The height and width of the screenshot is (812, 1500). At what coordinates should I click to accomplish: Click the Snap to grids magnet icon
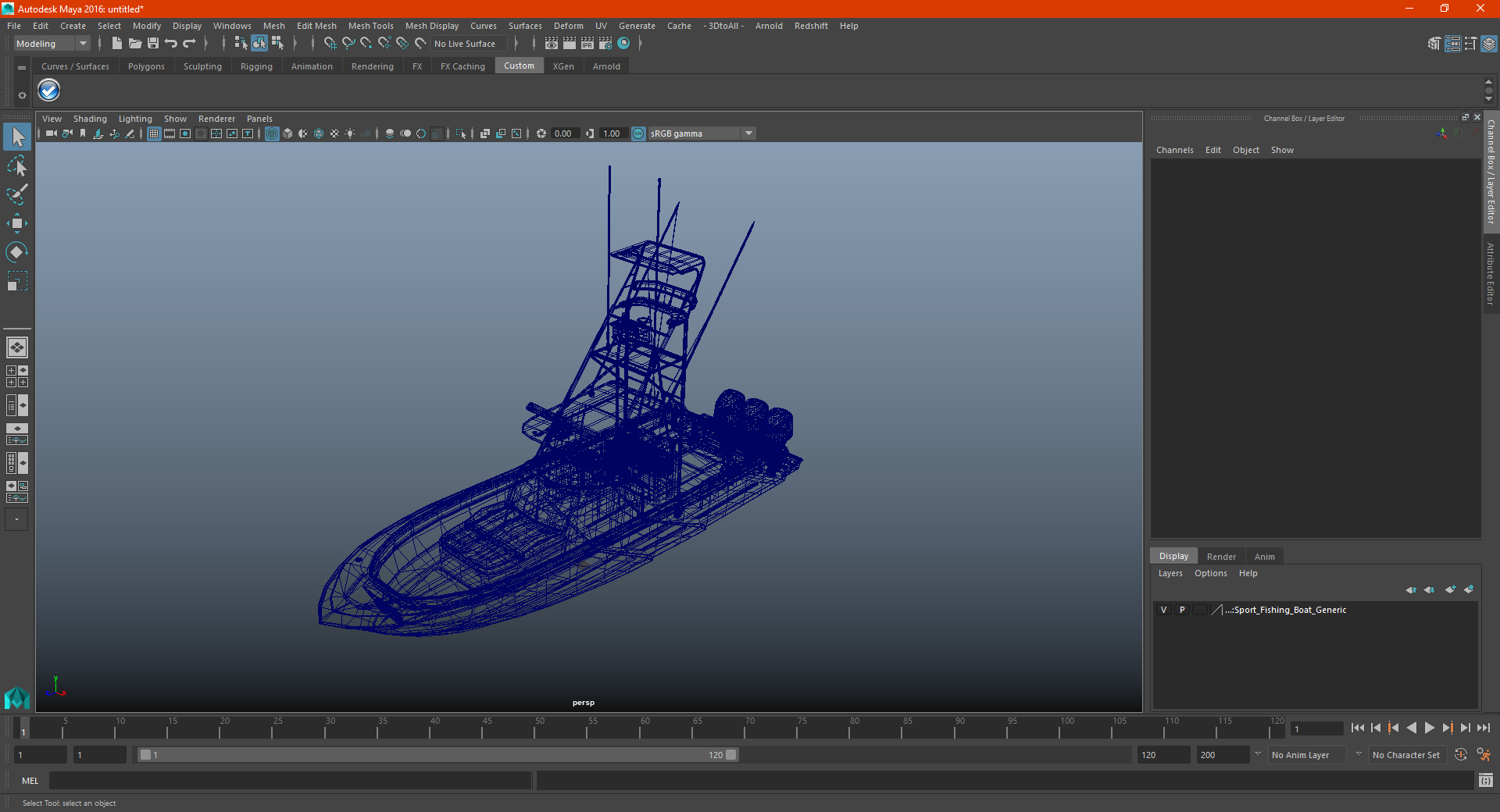click(x=330, y=44)
